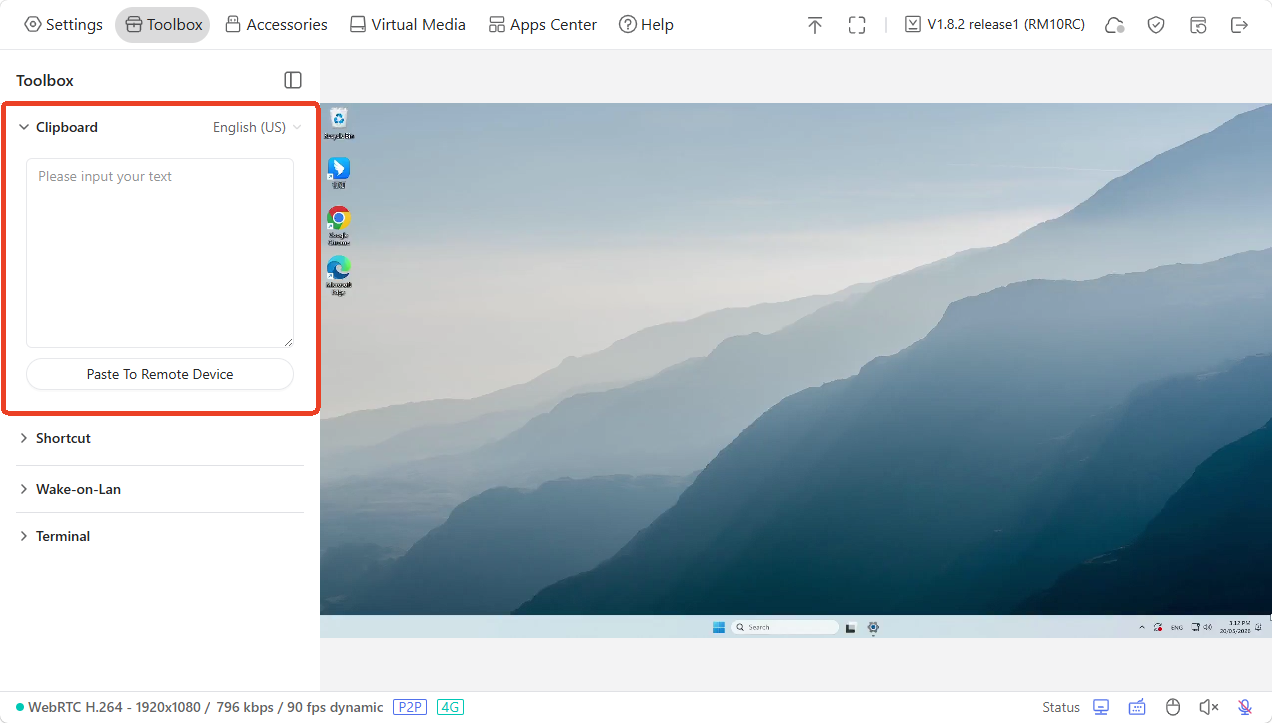Click the Status label in bottom bar
The width and height of the screenshot is (1272, 723).
click(x=1061, y=707)
